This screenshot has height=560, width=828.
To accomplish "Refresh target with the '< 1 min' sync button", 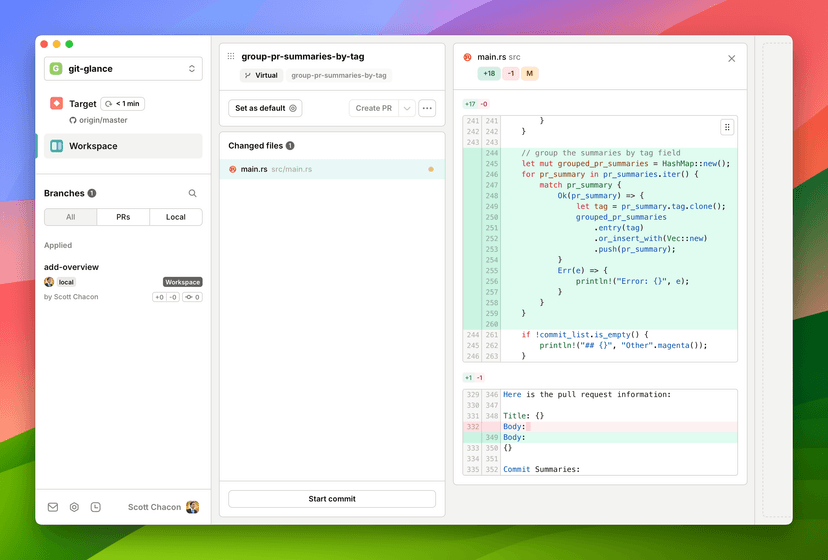I will [123, 103].
